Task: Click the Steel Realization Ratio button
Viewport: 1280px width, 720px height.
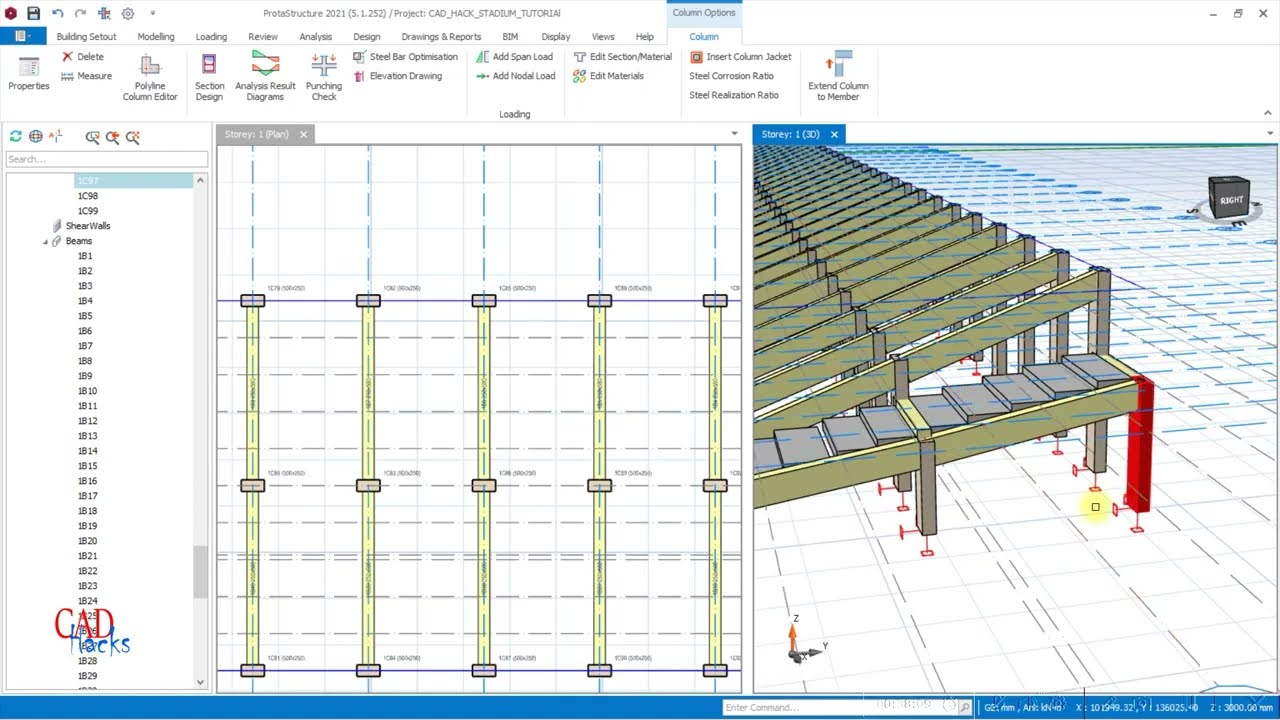Action: tap(733, 95)
